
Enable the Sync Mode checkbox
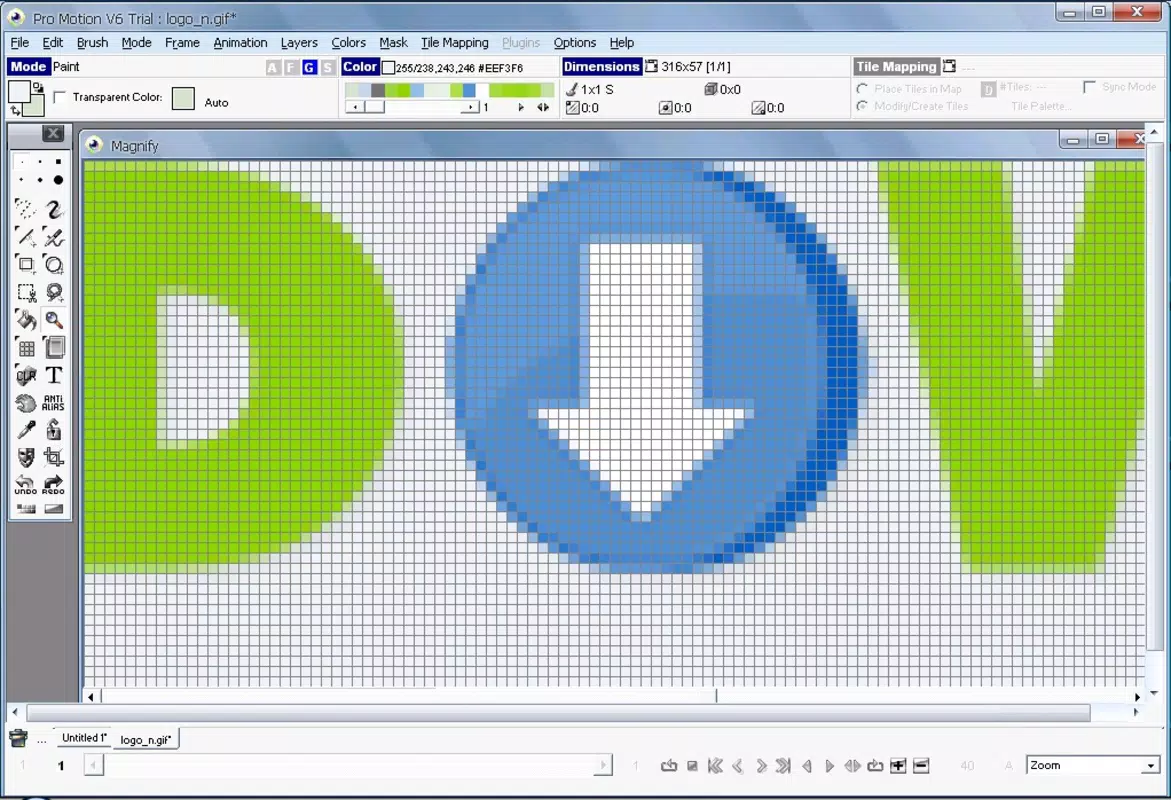click(1090, 87)
